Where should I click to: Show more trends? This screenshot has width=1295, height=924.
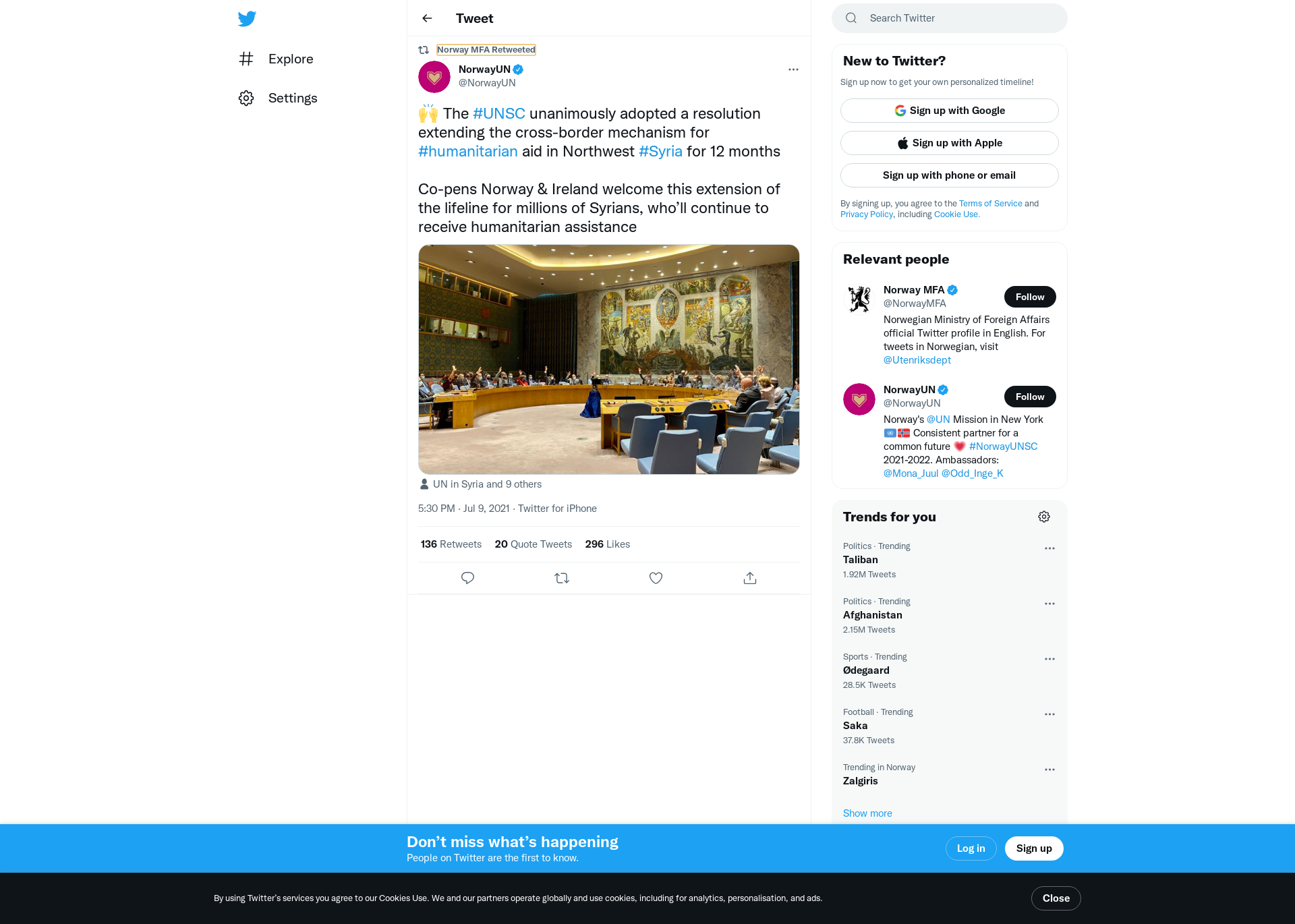point(867,813)
